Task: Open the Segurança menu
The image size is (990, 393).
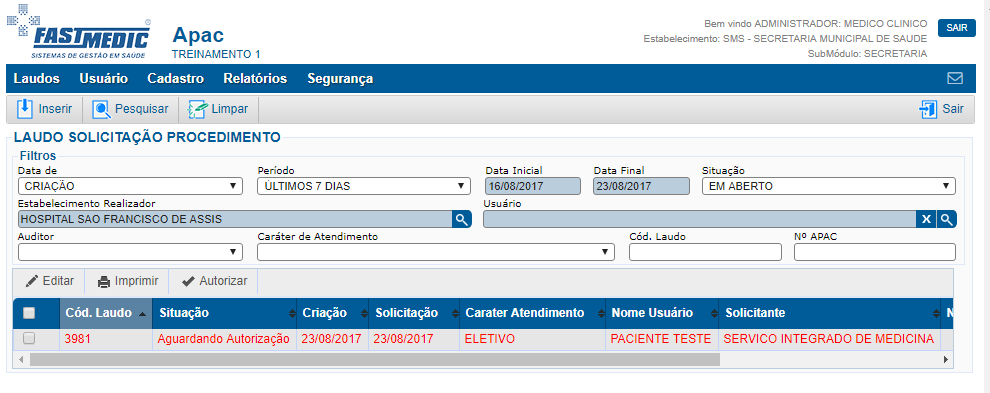Action: 340,78
